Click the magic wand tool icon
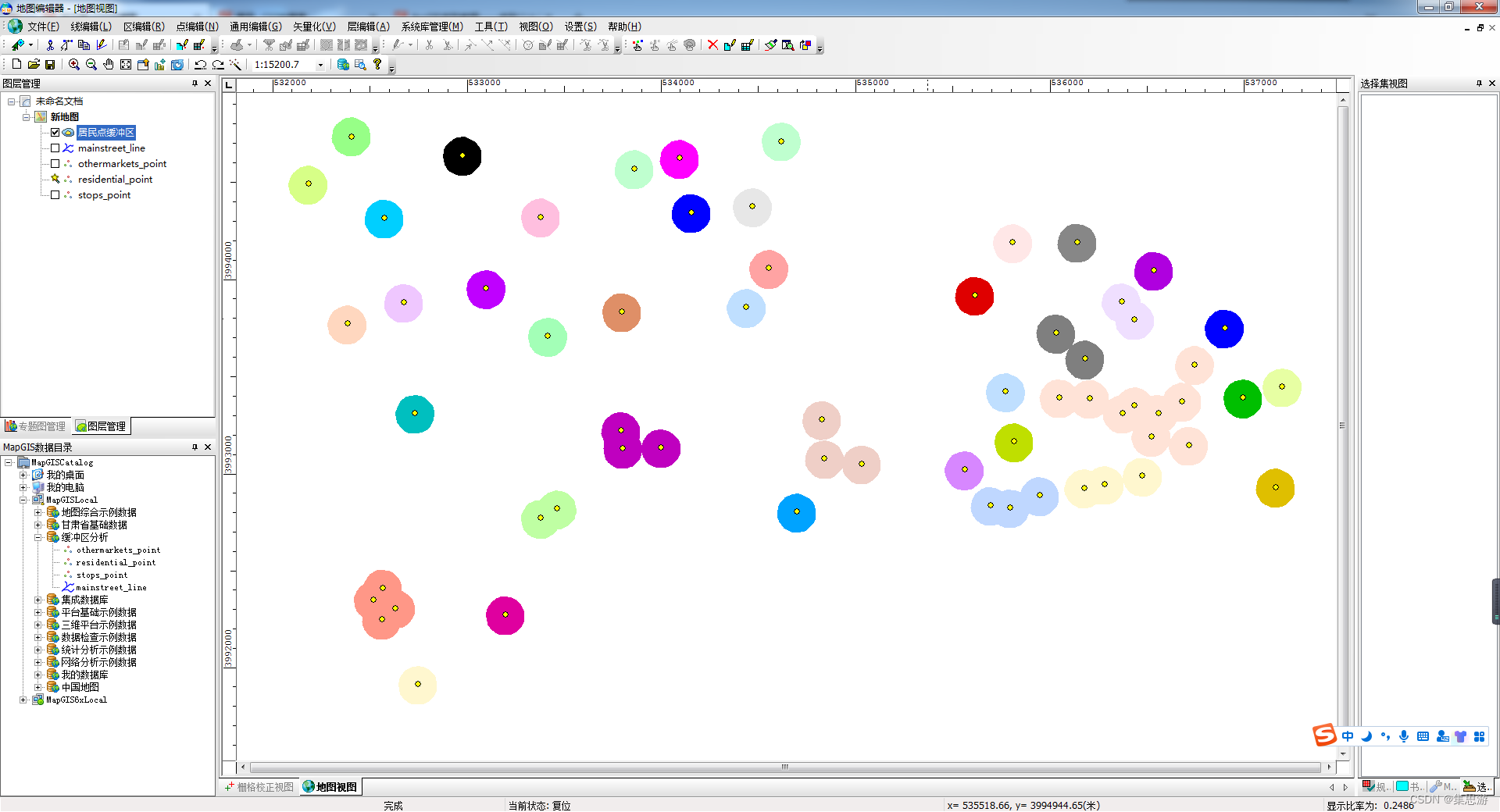This screenshot has width=1500, height=812. (235, 65)
